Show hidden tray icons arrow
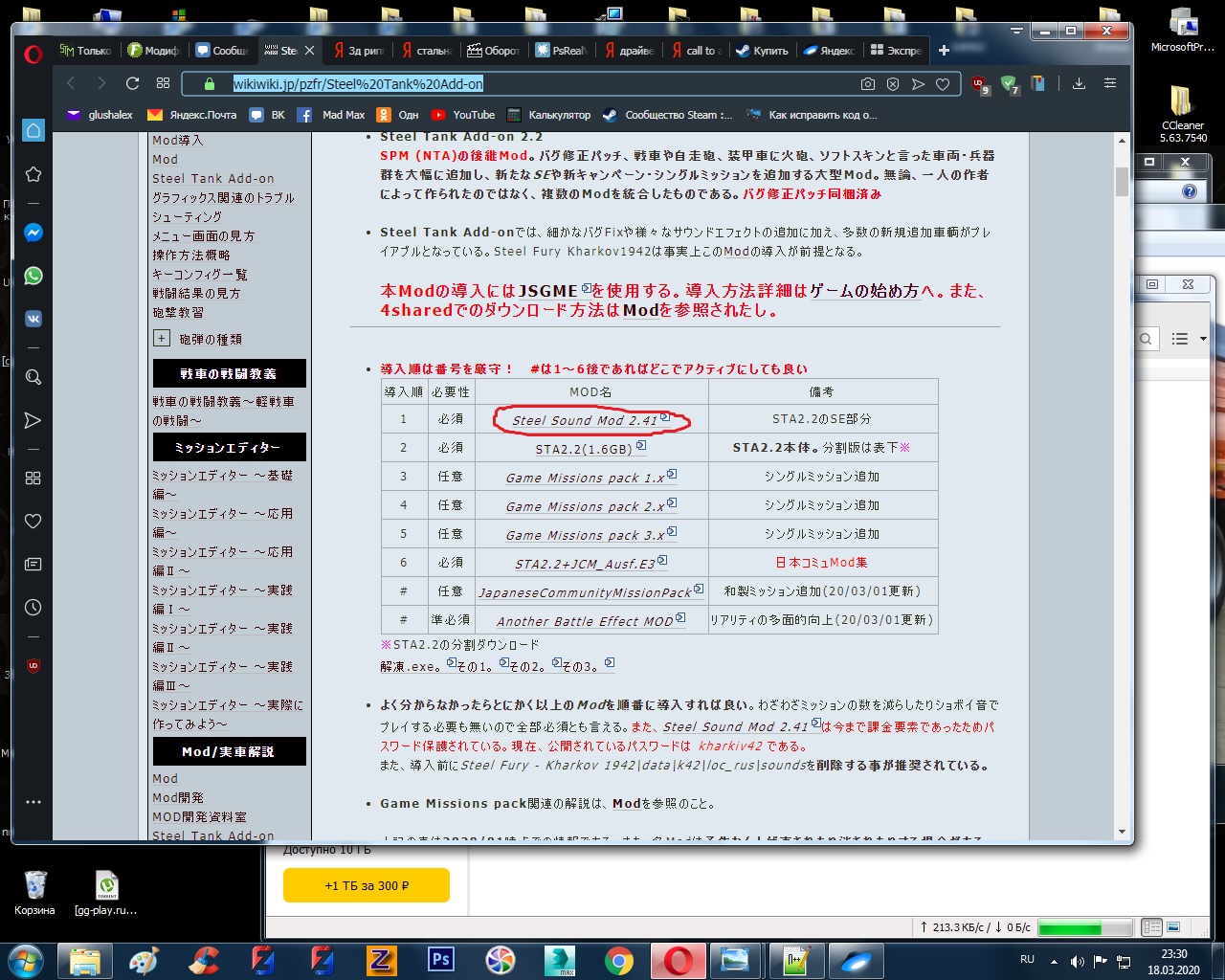1225x980 pixels. 1054,961
